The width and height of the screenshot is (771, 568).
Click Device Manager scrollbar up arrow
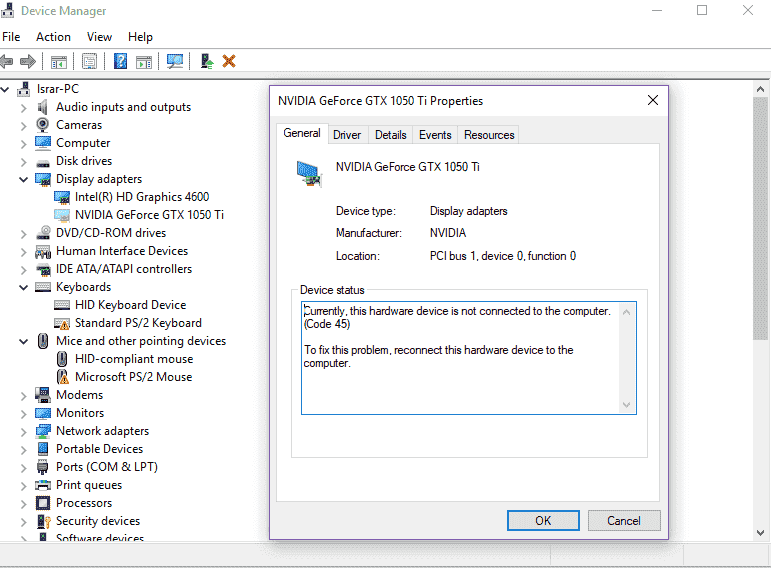pyautogui.click(x=760, y=89)
